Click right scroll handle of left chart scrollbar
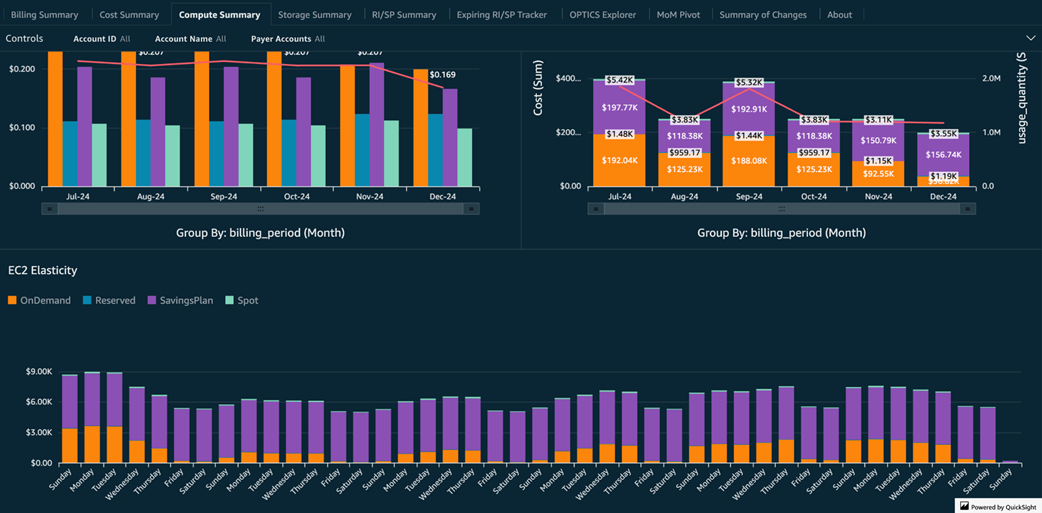 point(472,209)
